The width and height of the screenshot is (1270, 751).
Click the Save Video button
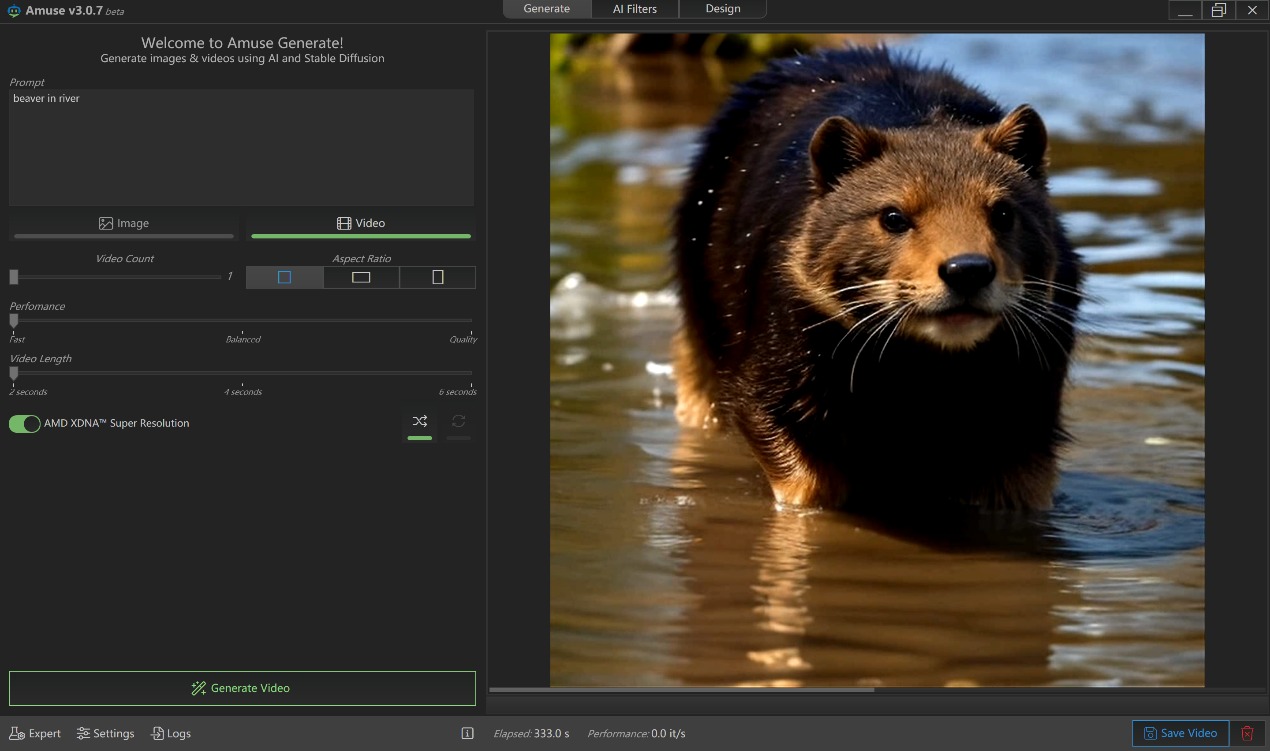click(1180, 733)
